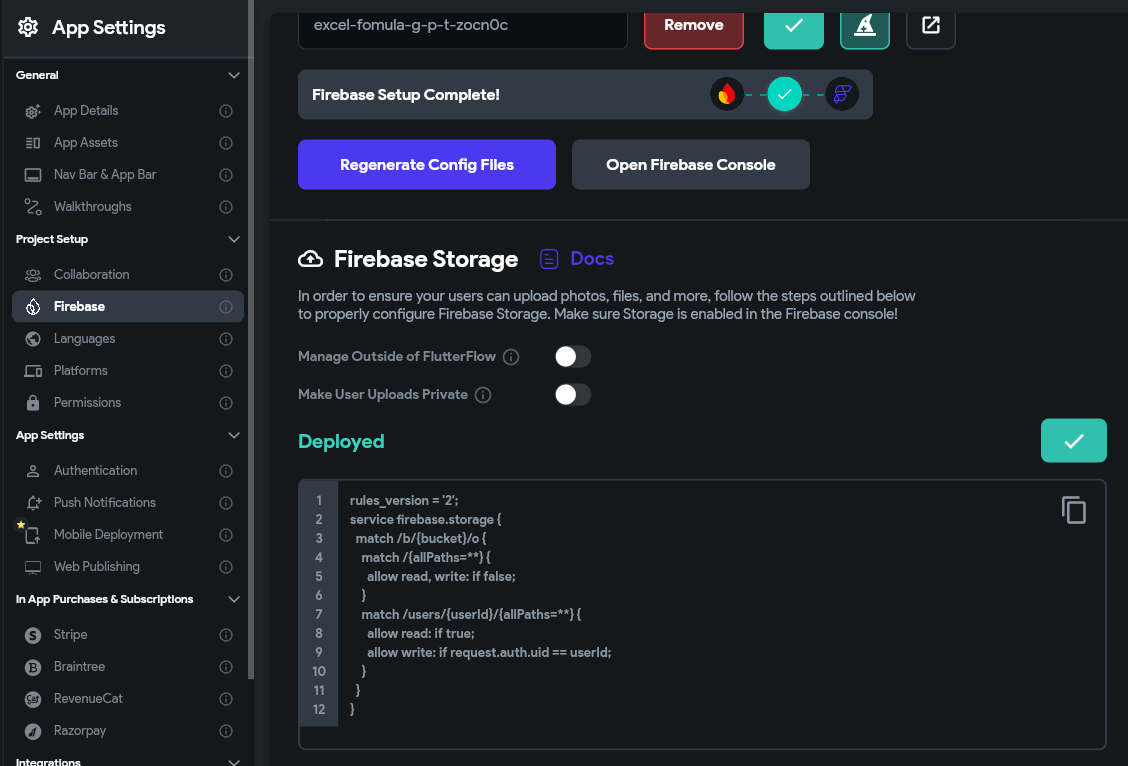Open info icon next to Braintree
The image size is (1128, 766).
pyautogui.click(x=226, y=667)
